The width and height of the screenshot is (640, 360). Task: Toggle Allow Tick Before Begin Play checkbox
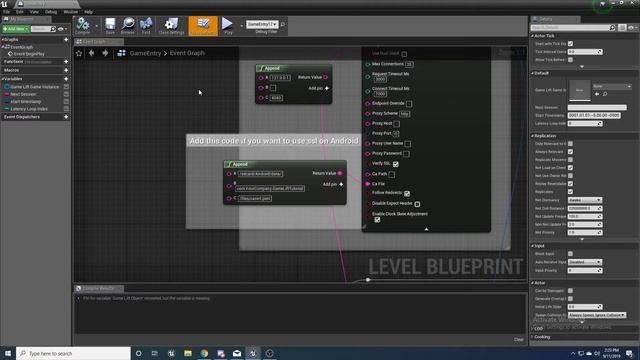pos(570,60)
